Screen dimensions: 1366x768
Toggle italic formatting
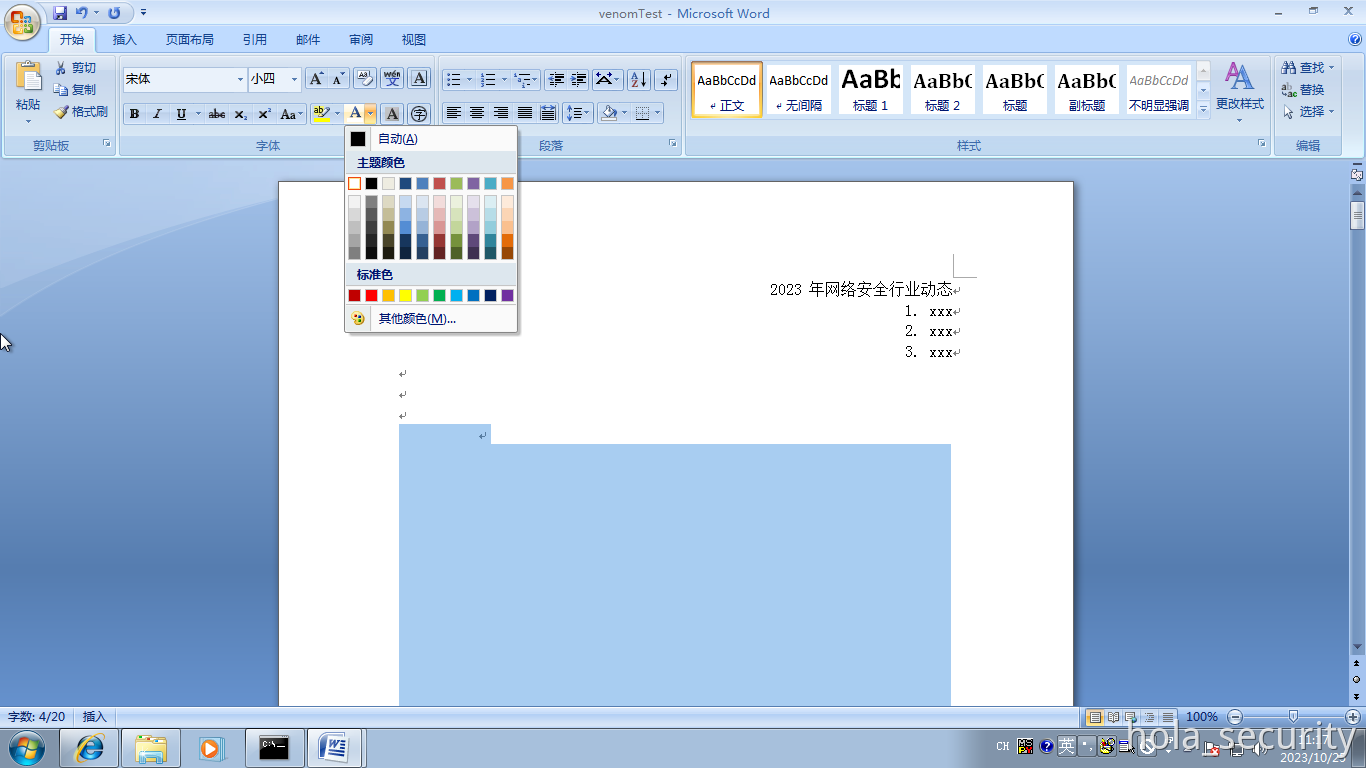point(157,113)
